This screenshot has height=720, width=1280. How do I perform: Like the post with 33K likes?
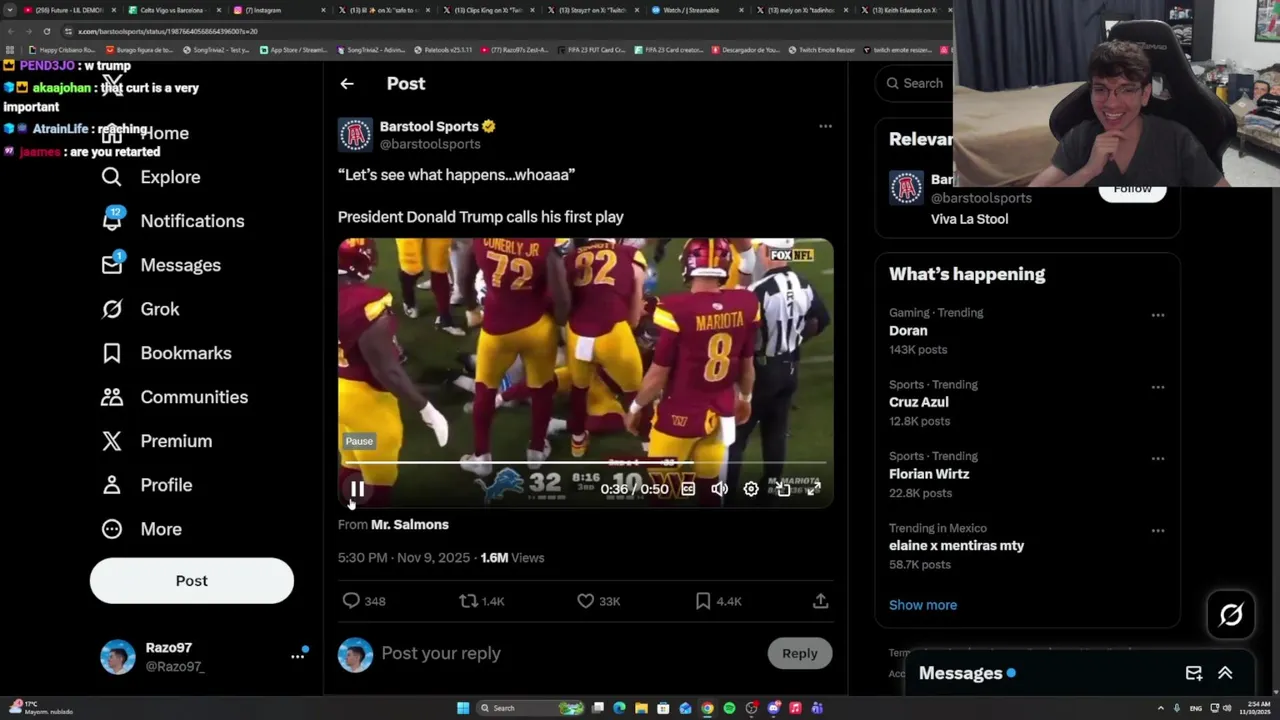pyautogui.click(x=599, y=601)
